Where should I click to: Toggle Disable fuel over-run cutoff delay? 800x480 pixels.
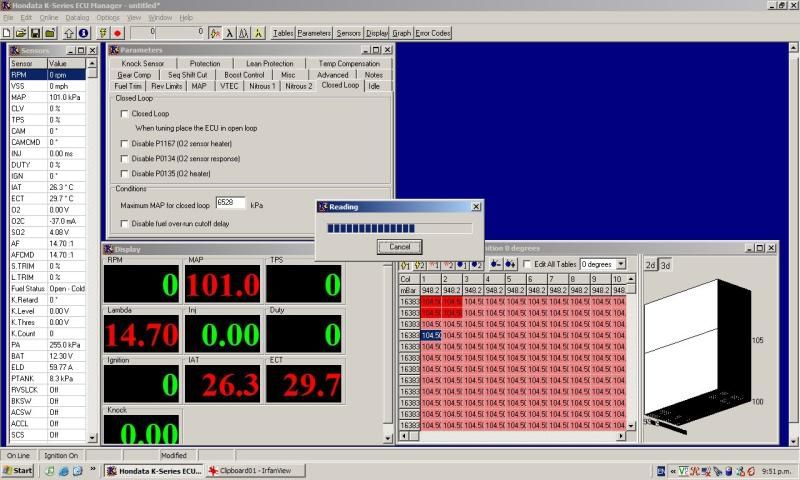coord(124,223)
